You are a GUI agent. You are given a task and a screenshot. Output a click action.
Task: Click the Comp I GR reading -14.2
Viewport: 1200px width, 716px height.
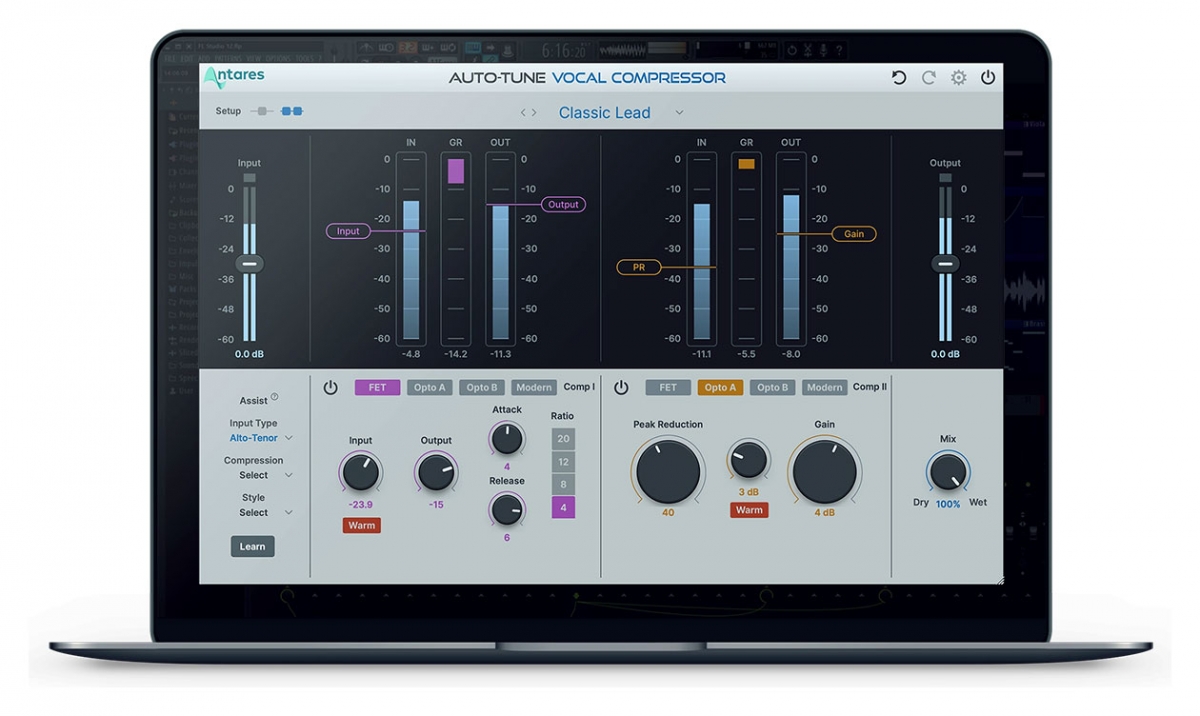456,354
